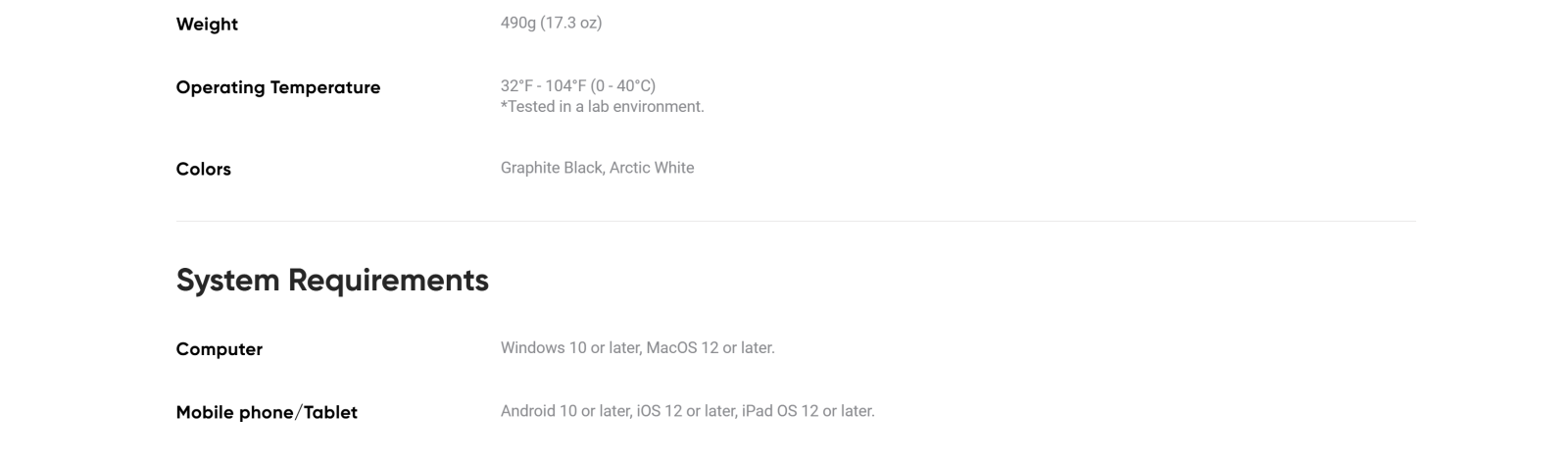Click the word Tablet in the label
The image size is (1568, 466).
[330, 412]
